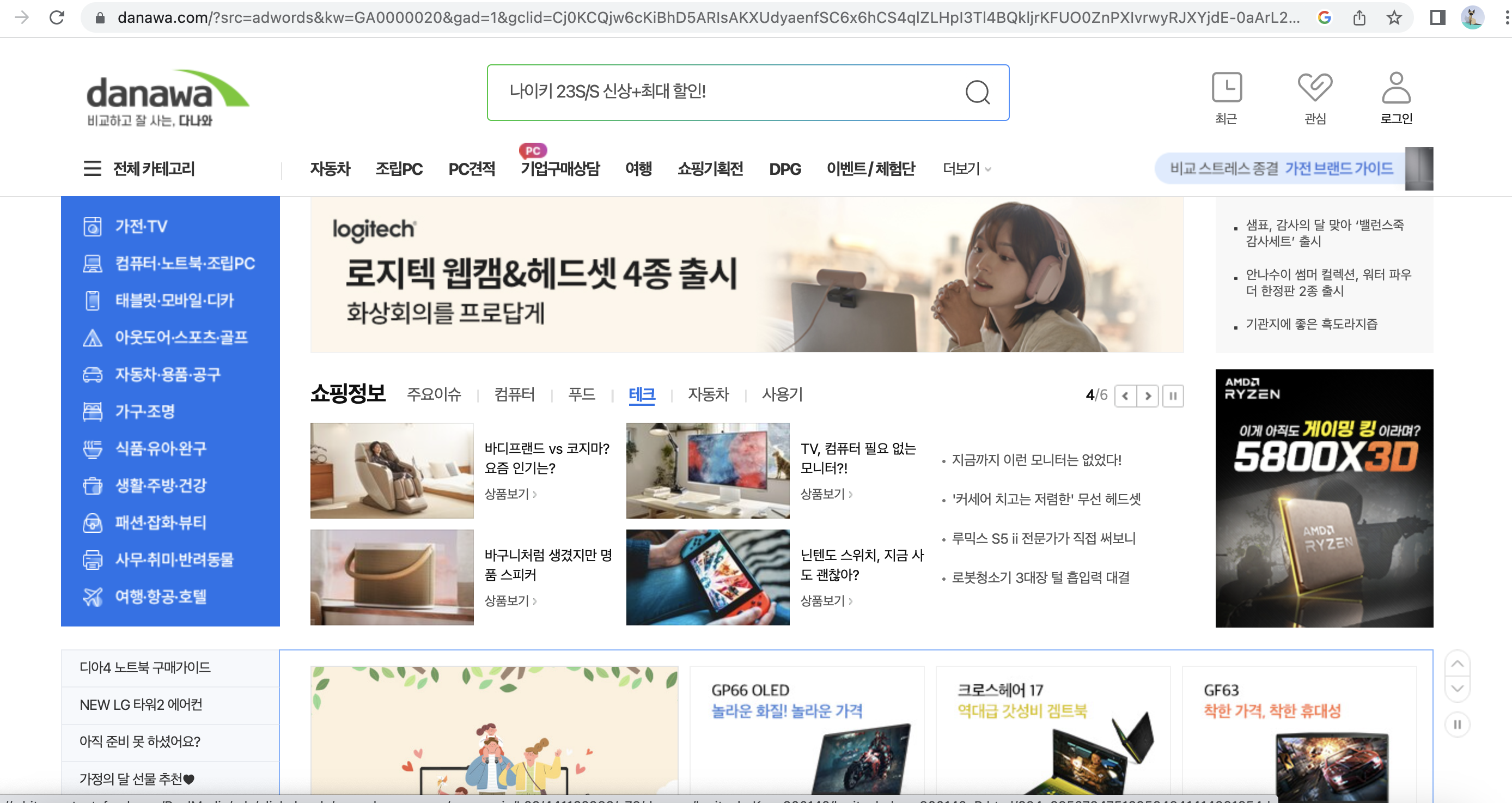Image resolution: width=1512 pixels, height=803 pixels.
Task: Click the browser share icon
Action: [x=1359, y=17]
